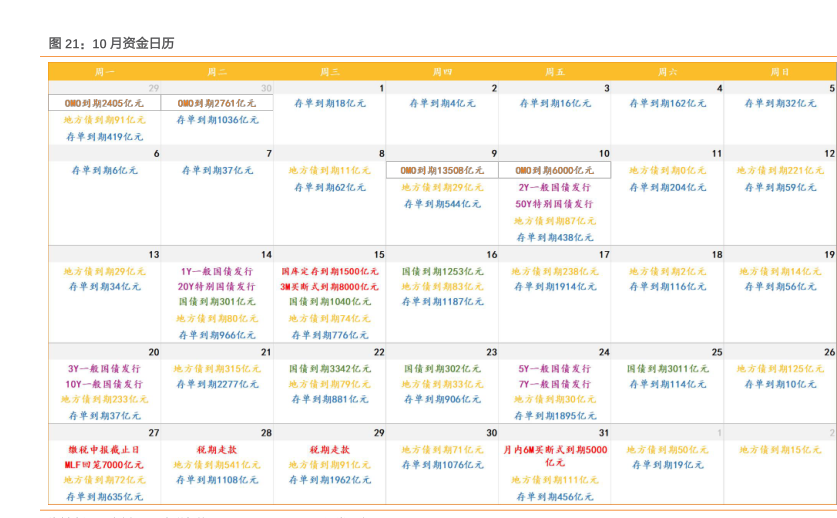The height and width of the screenshot is (518, 837).
Task: Select the 存单到期1962亿元 entry
Action: coord(330,480)
